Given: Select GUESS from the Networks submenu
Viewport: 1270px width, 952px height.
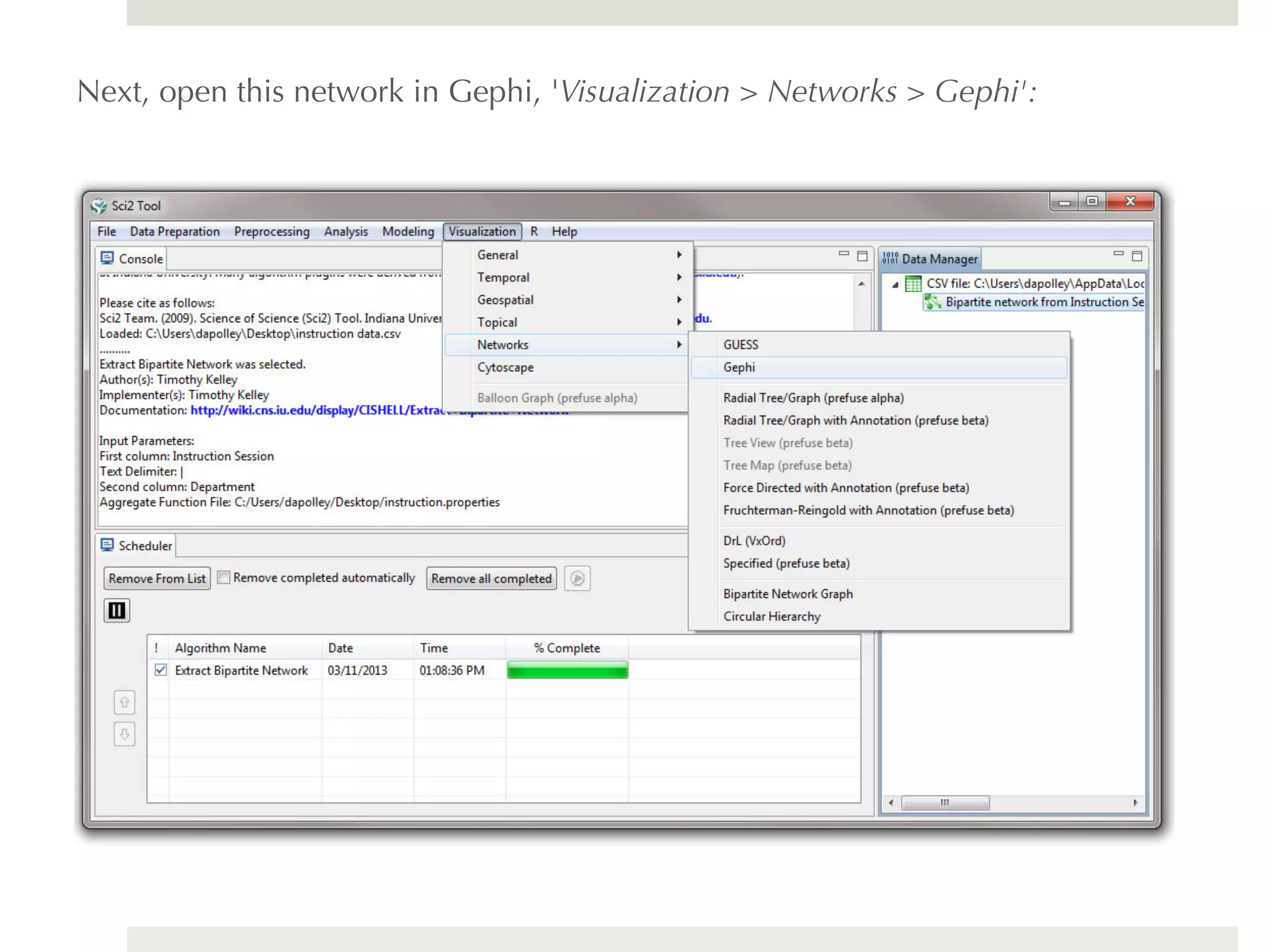Looking at the screenshot, I should [x=879, y=345].
